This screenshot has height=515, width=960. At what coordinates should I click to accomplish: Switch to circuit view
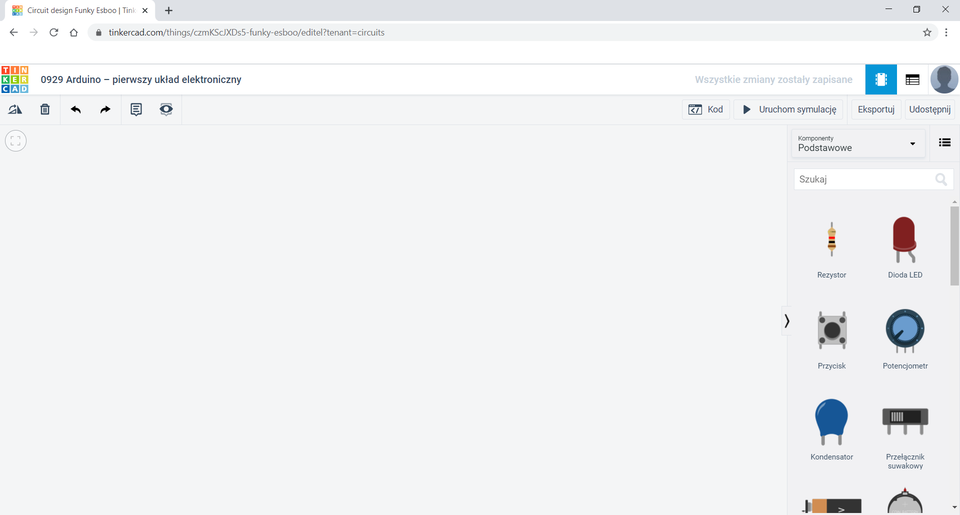pos(881,79)
